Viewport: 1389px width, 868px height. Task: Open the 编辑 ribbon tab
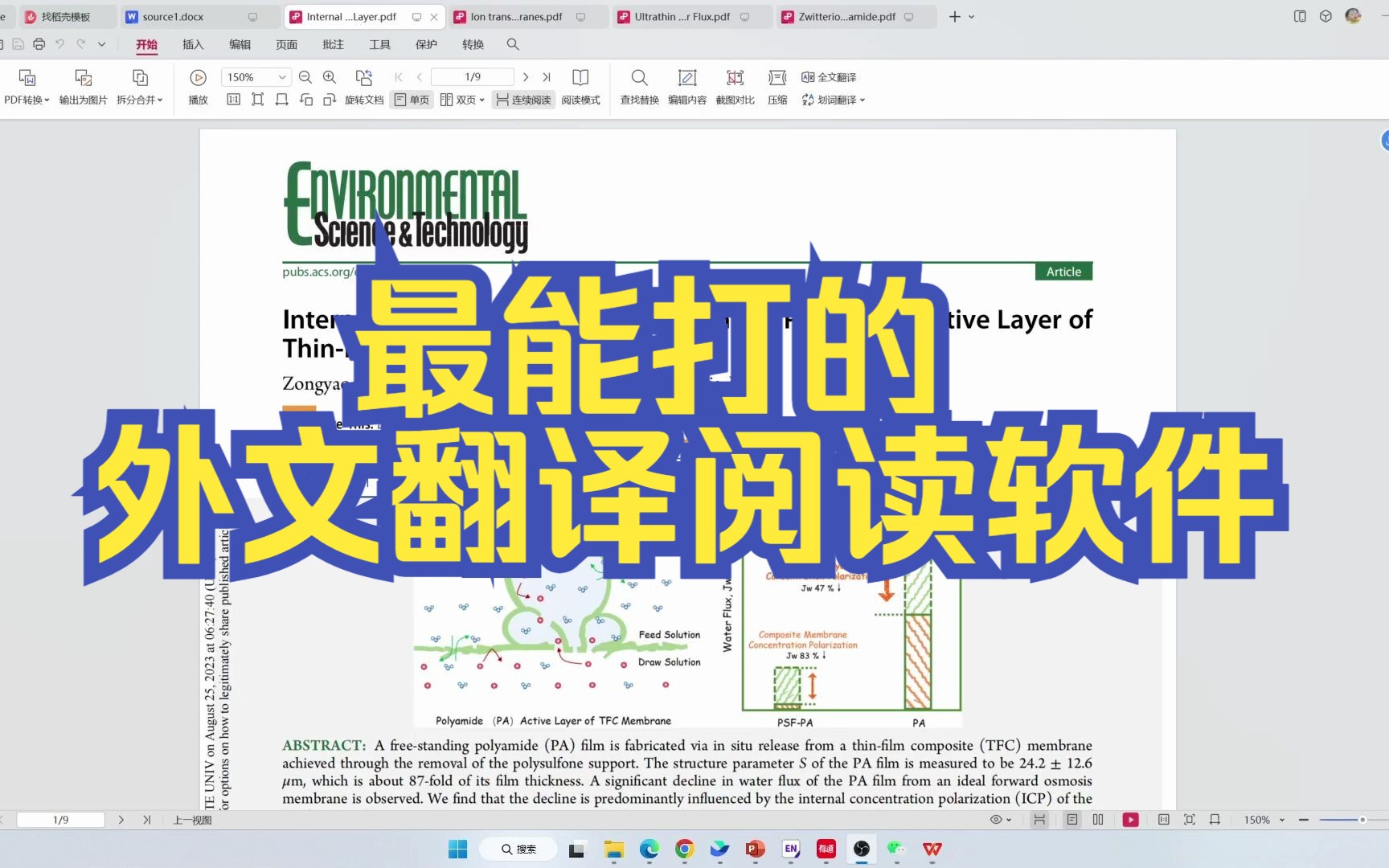click(x=240, y=45)
